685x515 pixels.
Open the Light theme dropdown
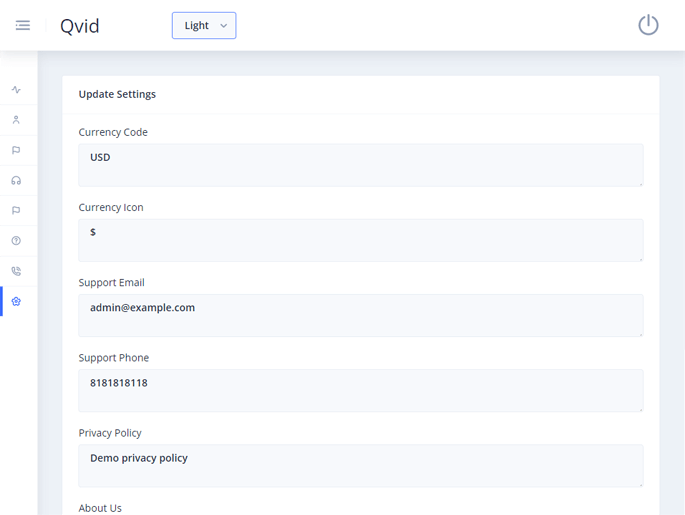(204, 26)
